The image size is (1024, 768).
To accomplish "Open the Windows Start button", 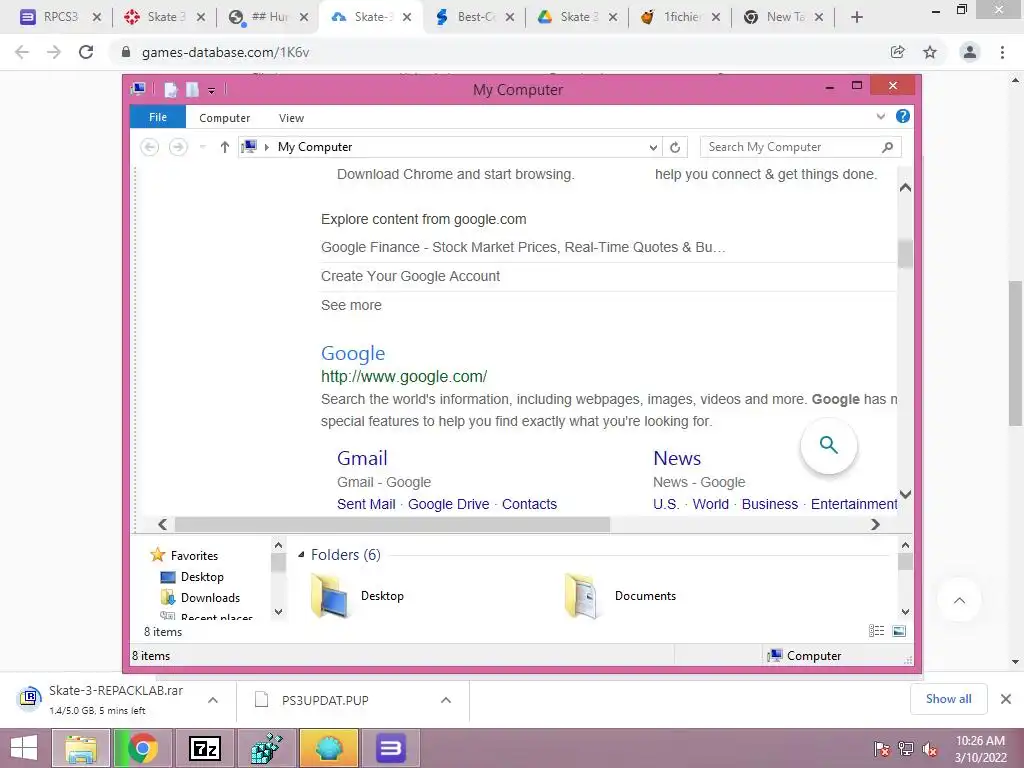I will [x=24, y=748].
